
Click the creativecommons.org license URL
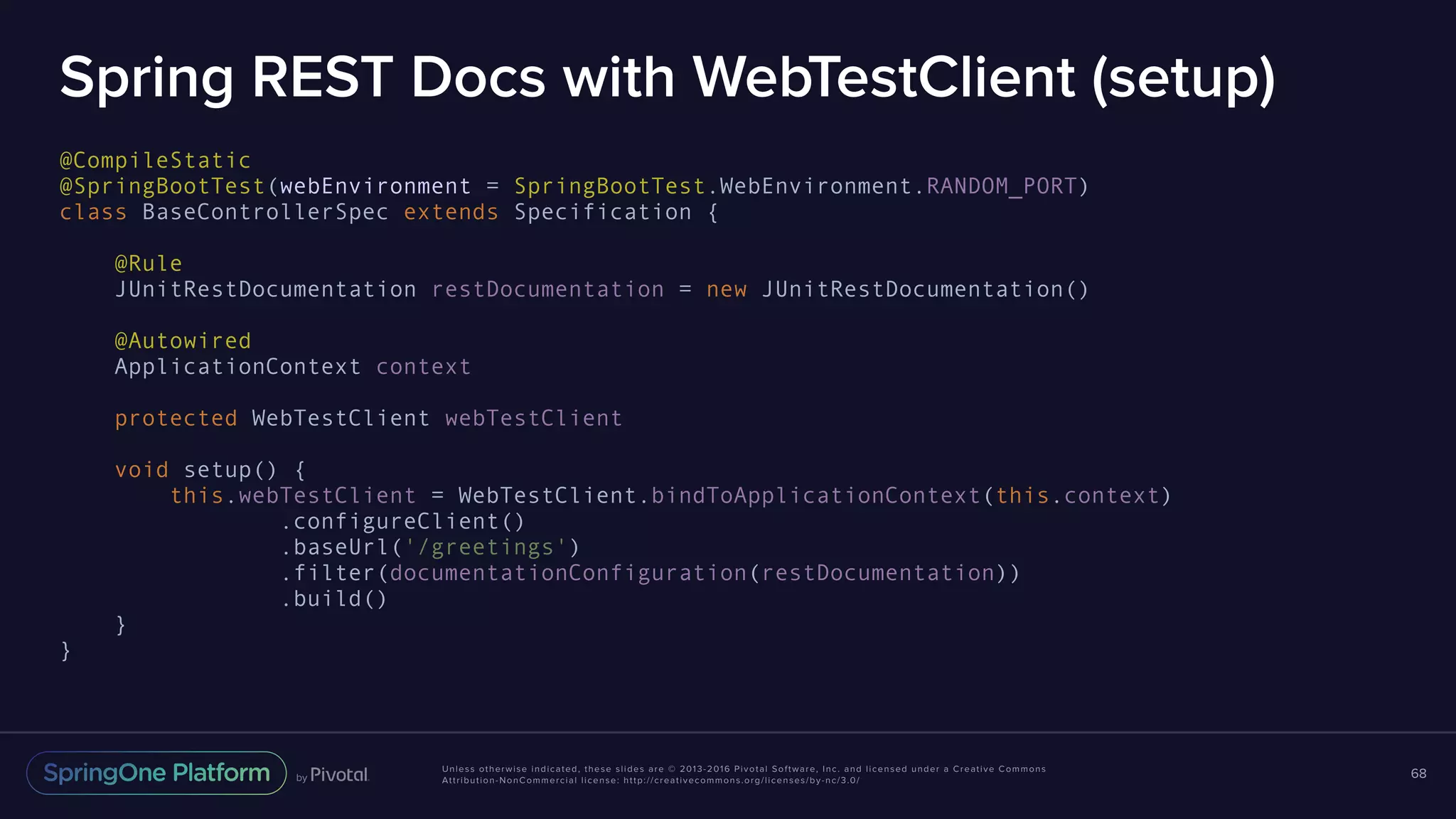click(x=742, y=781)
